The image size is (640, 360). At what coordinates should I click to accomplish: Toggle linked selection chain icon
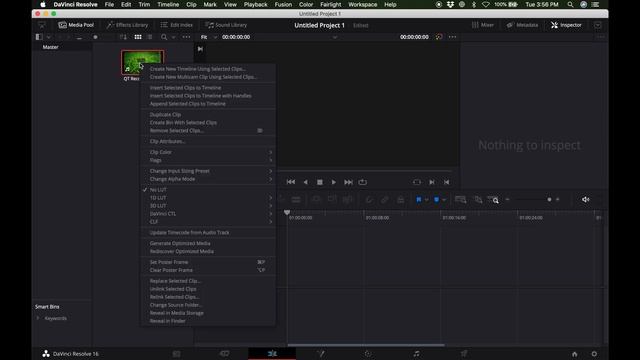pyautogui.click(x=384, y=200)
